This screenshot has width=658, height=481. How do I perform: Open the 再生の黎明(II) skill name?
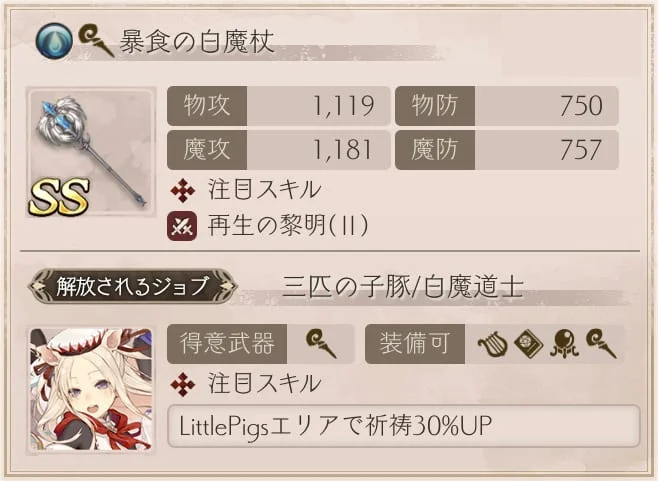click(x=288, y=225)
